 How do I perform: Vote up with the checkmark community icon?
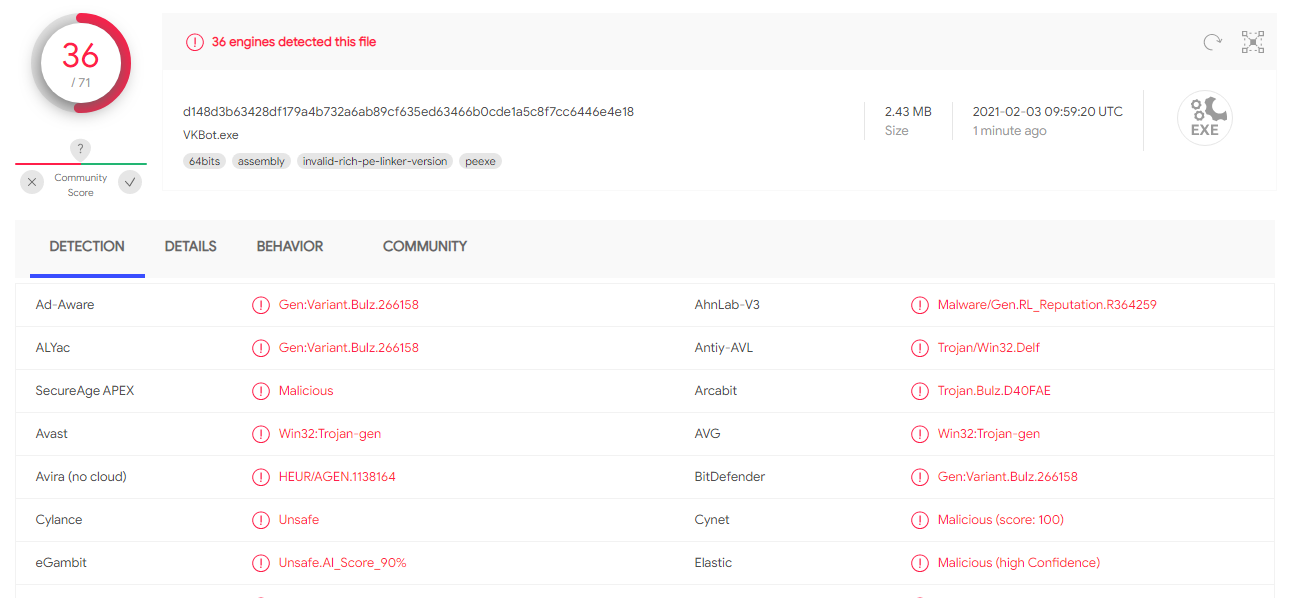tap(130, 182)
